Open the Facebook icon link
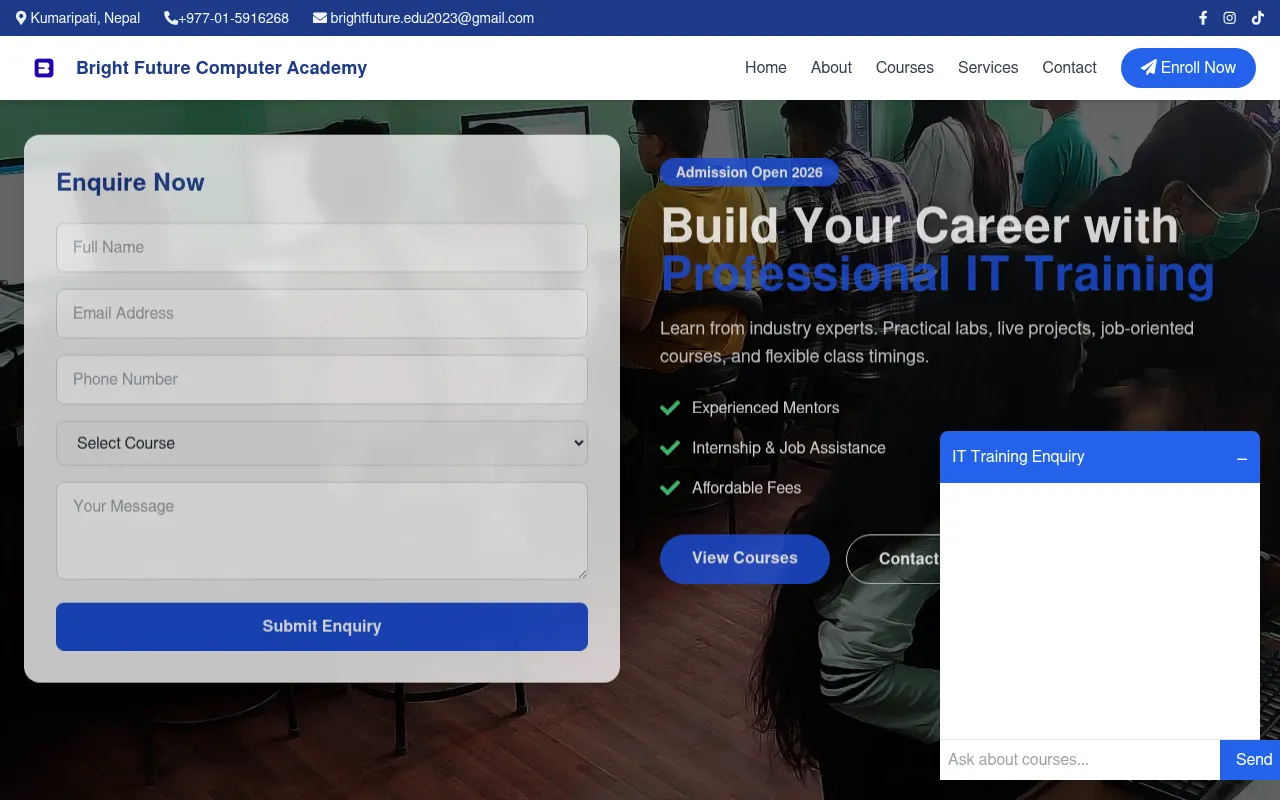The height and width of the screenshot is (800, 1280). [1203, 18]
